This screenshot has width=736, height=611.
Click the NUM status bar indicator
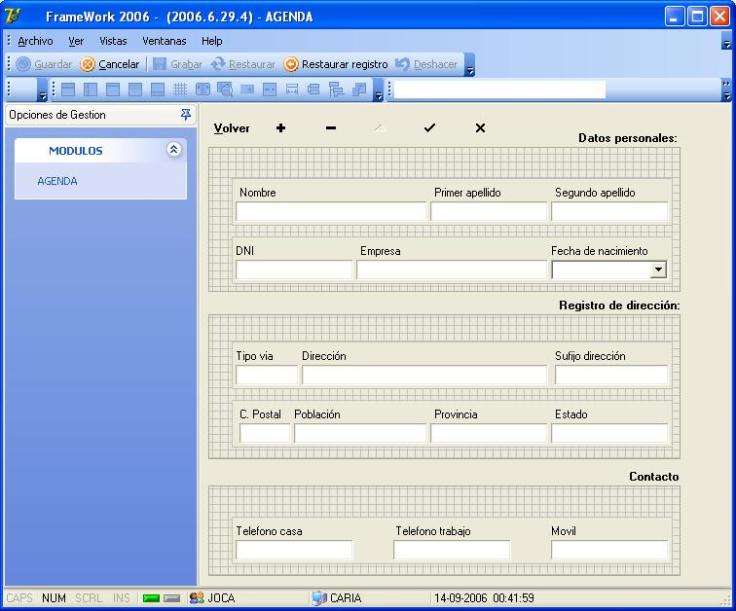[54, 598]
